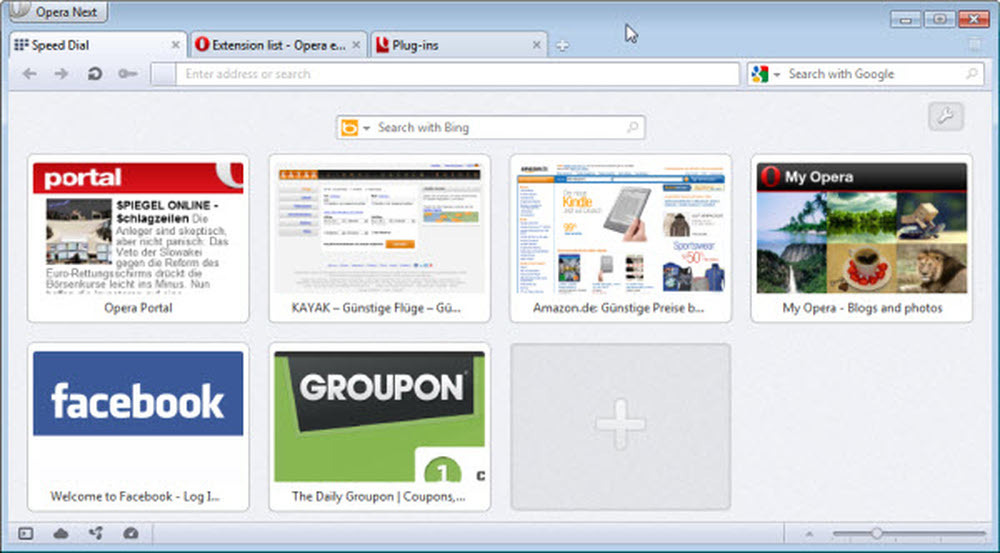This screenshot has width=1000, height=553.
Task: Open the Google search engine dropdown
Action: point(766,74)
